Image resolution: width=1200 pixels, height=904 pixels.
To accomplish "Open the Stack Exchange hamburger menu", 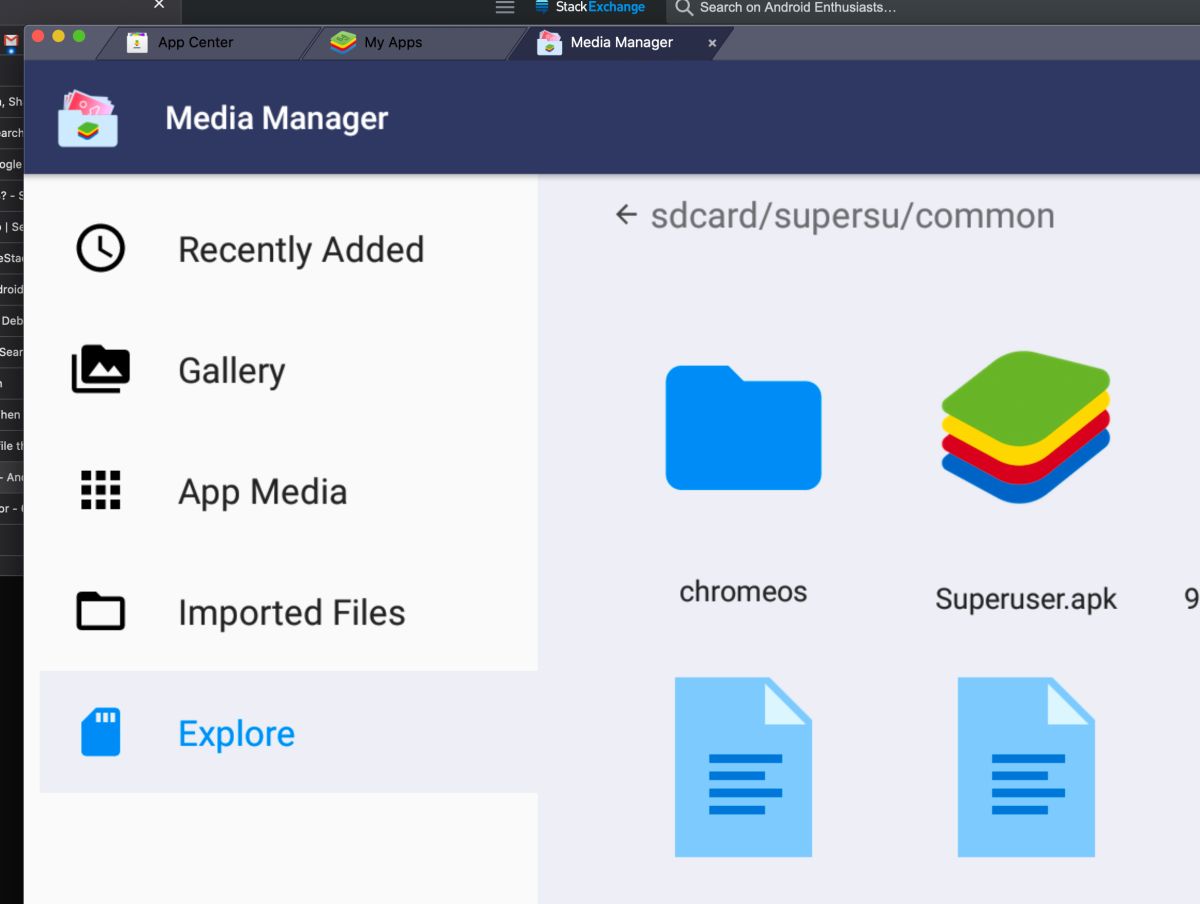I will coord(505,8).
